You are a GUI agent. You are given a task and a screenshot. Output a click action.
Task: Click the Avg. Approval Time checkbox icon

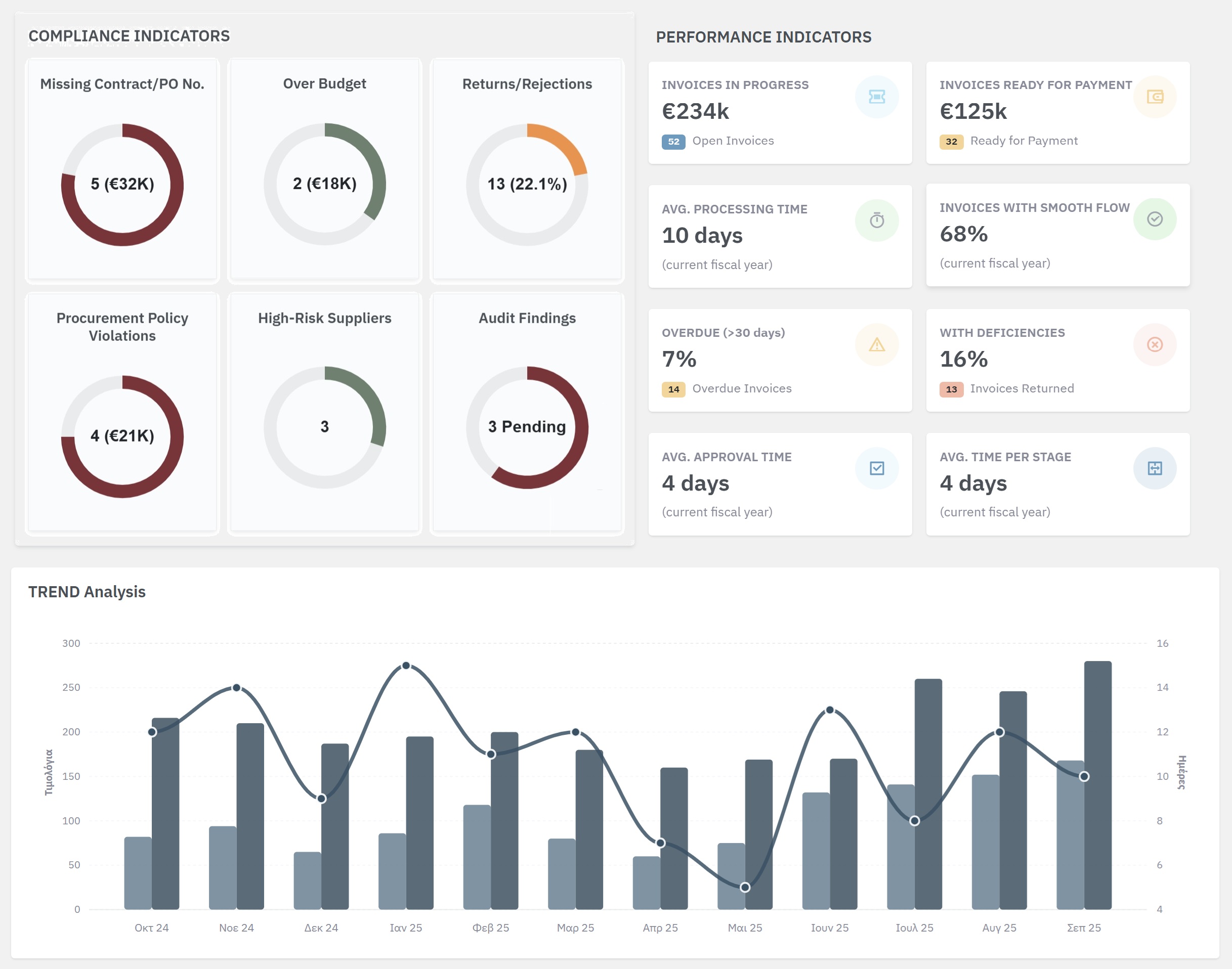coord(876,468)
